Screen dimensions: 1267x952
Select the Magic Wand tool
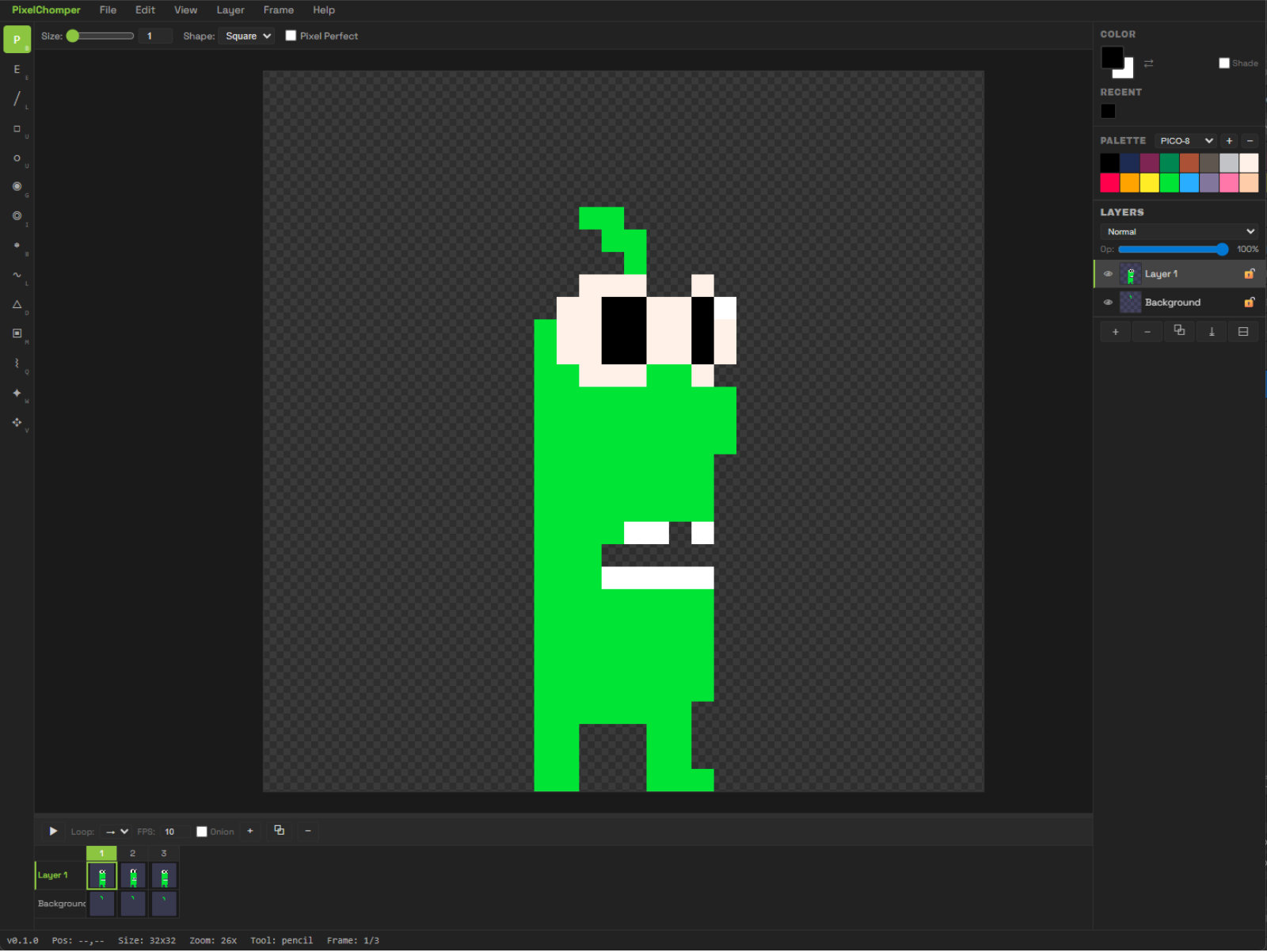coord(17,392)
